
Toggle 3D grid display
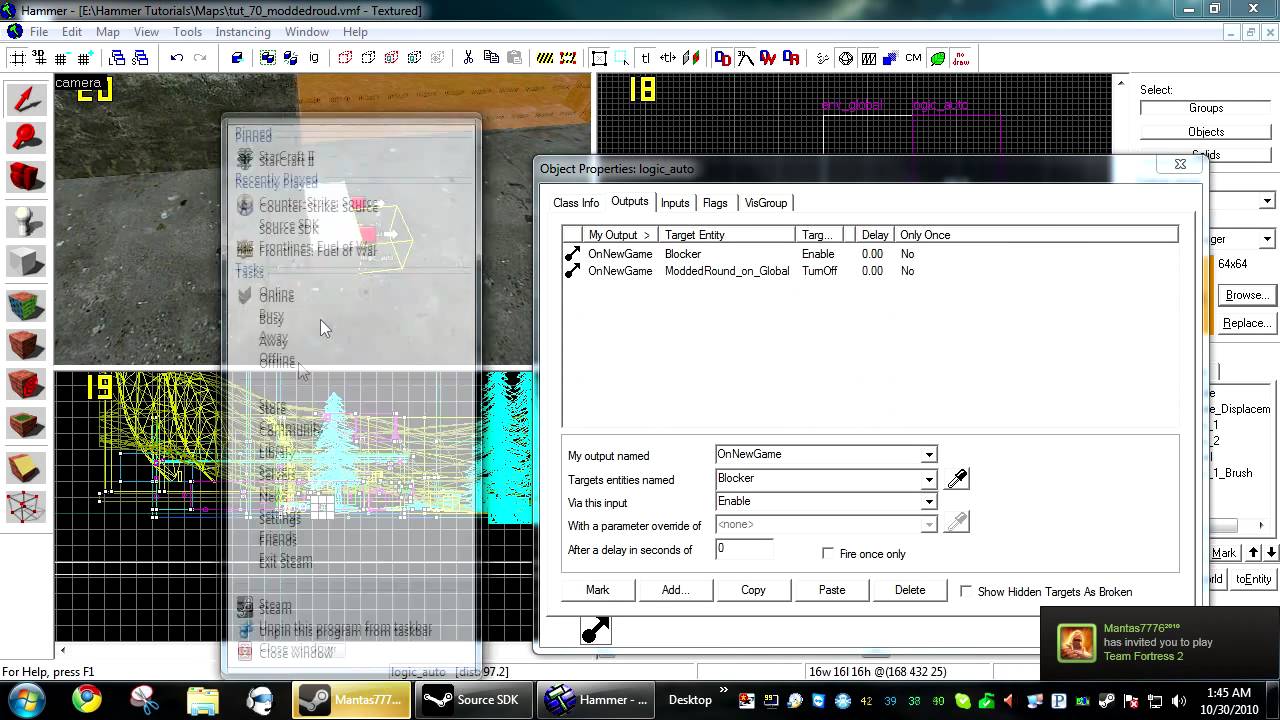[x=40, y=58]
